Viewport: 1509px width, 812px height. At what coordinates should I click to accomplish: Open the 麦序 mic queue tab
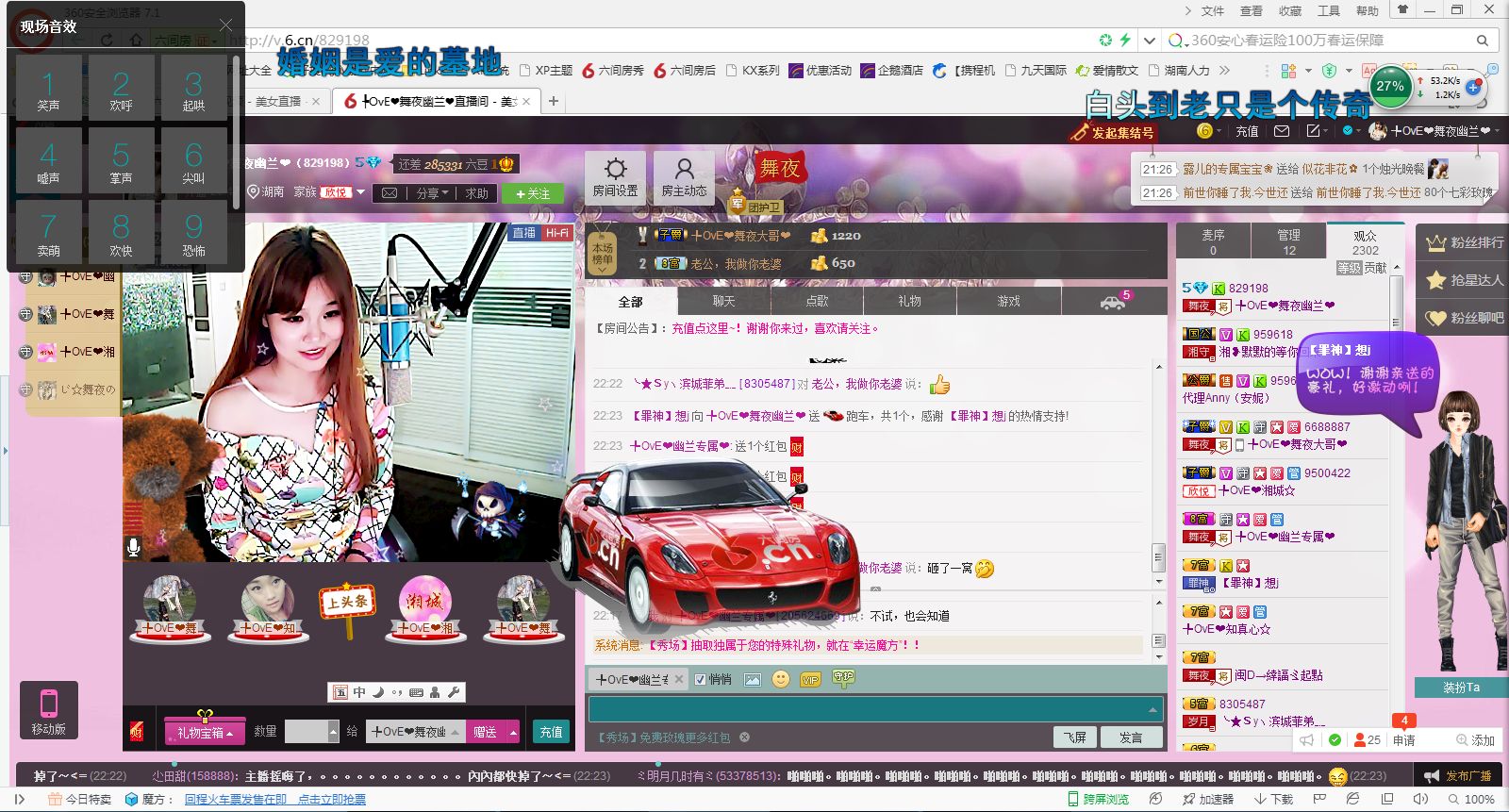coord(1213,241)
